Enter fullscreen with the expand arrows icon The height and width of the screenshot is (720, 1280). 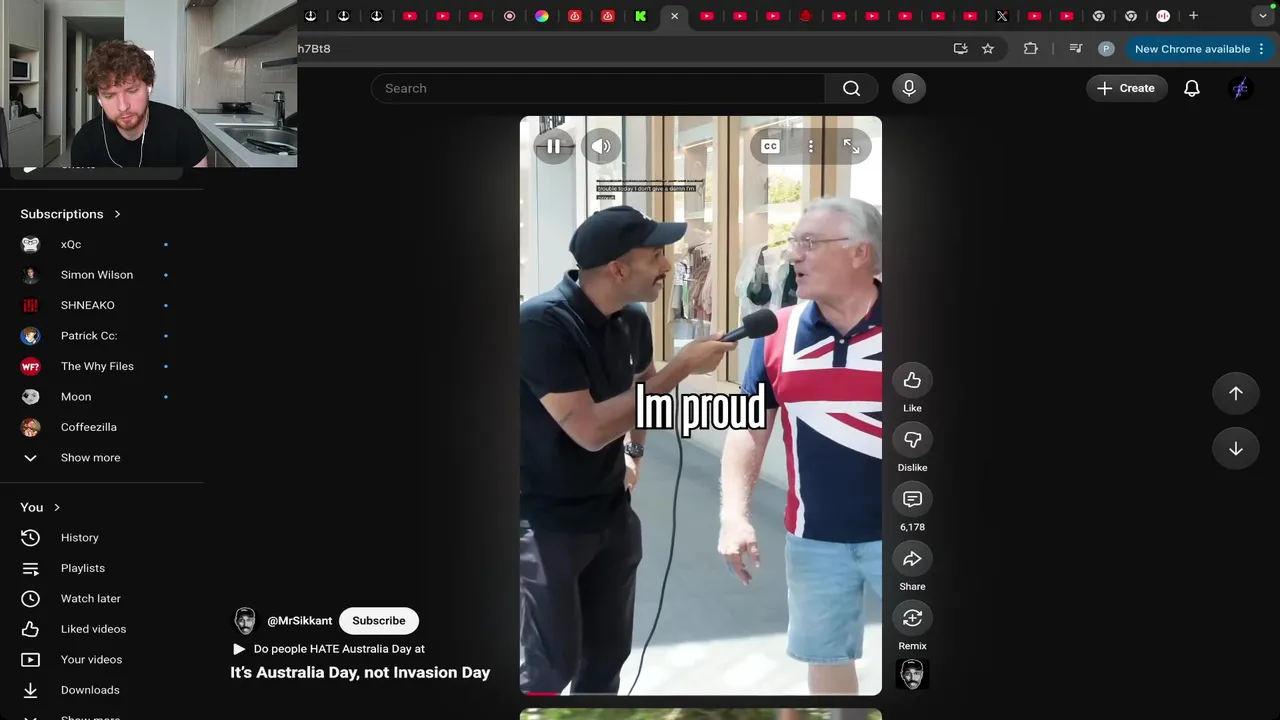tap(851, 146)
